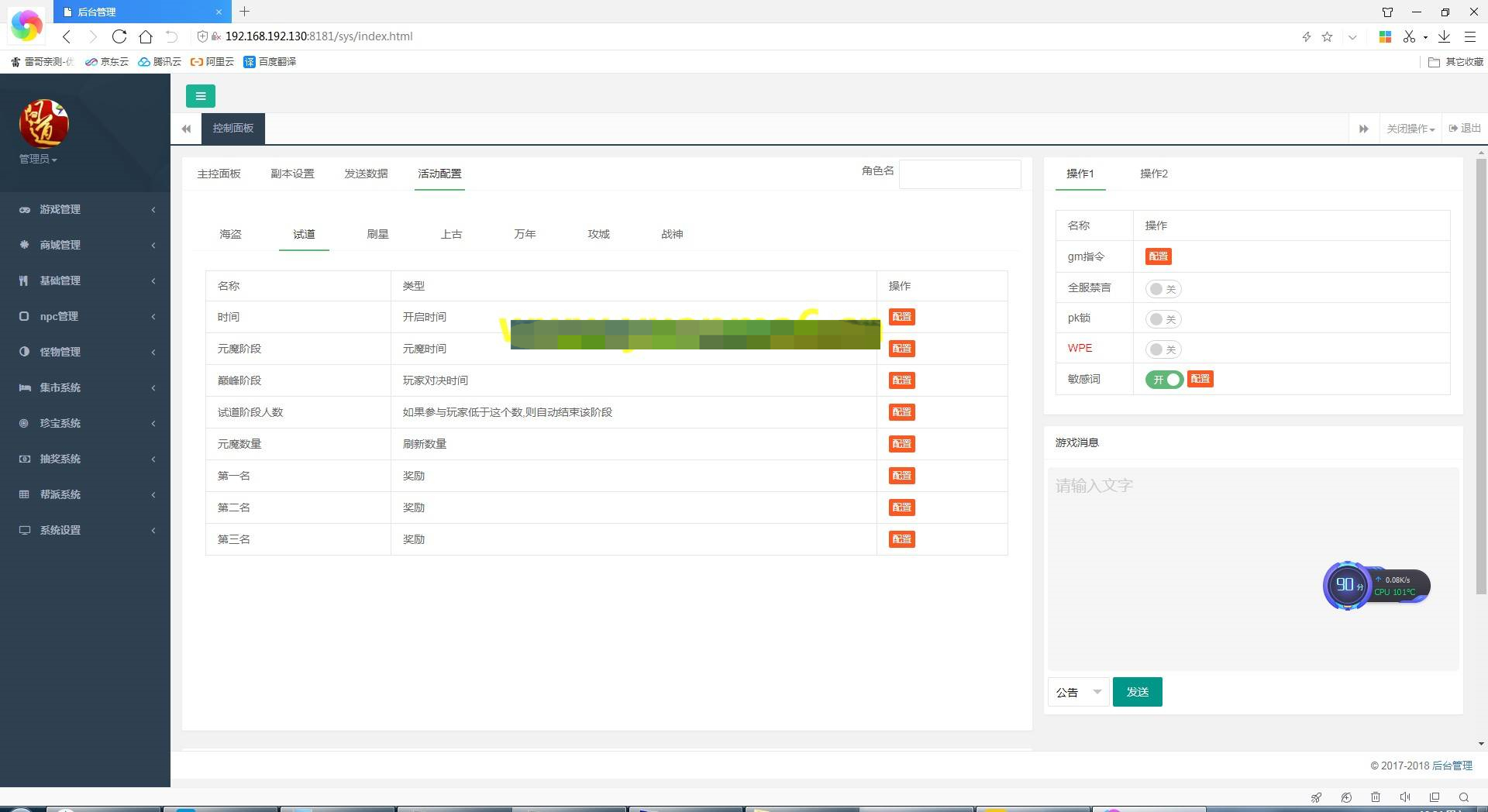
Task: Disable the 敏感词 switch
Action: point(1163,379)
